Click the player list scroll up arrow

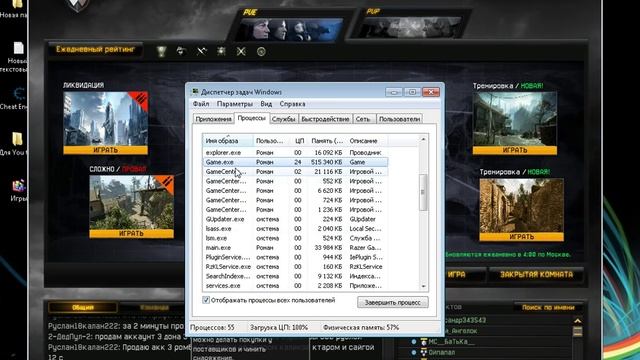point(578,321)
